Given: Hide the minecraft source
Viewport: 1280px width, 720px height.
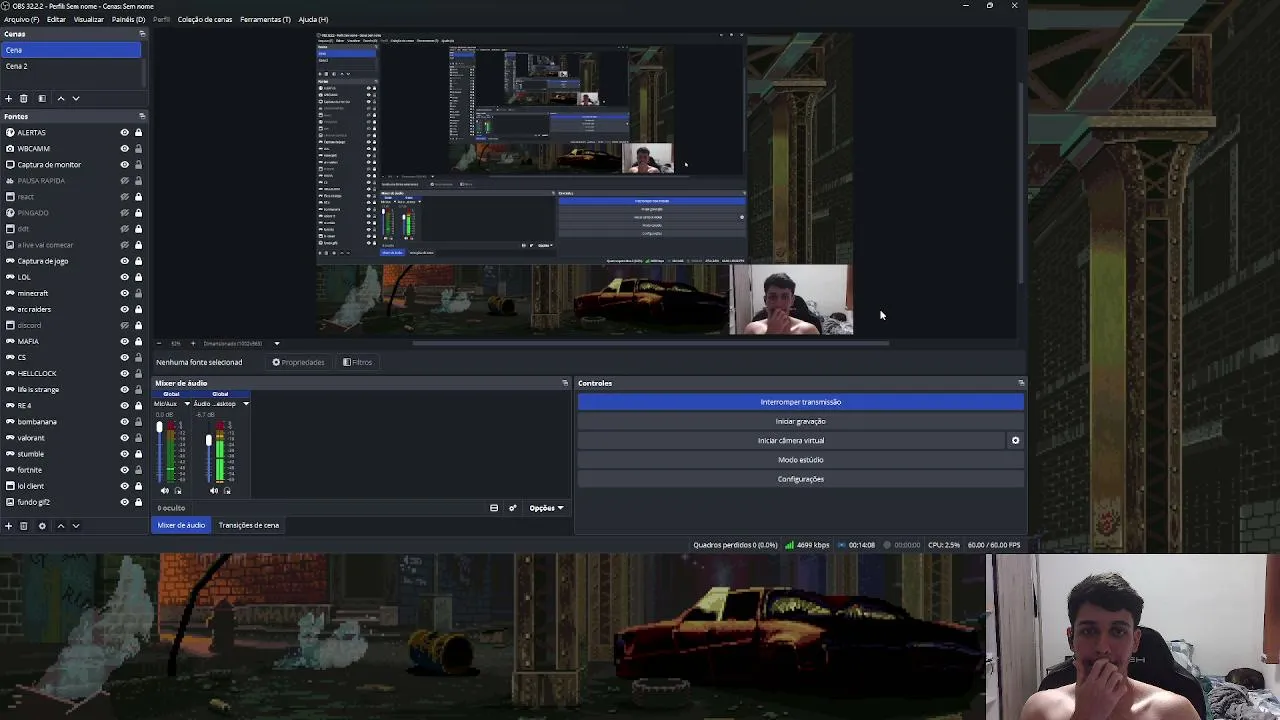Looking at the screenshot, I should tap(125, 293).
